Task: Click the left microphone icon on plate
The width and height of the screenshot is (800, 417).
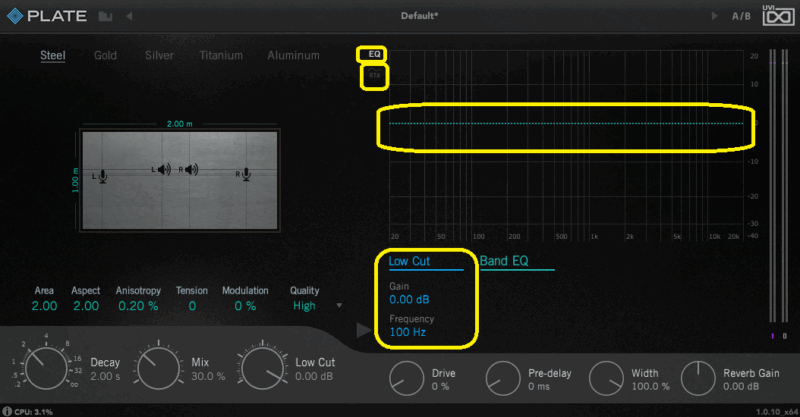Action: [x=101, y=177]
